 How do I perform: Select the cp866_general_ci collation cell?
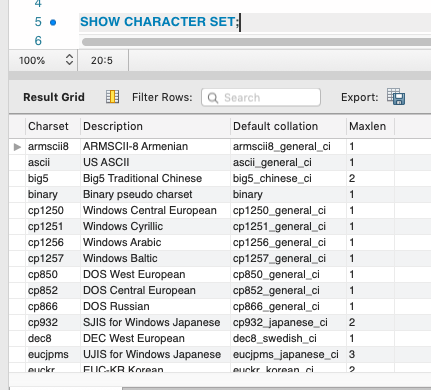click(288, 306)
